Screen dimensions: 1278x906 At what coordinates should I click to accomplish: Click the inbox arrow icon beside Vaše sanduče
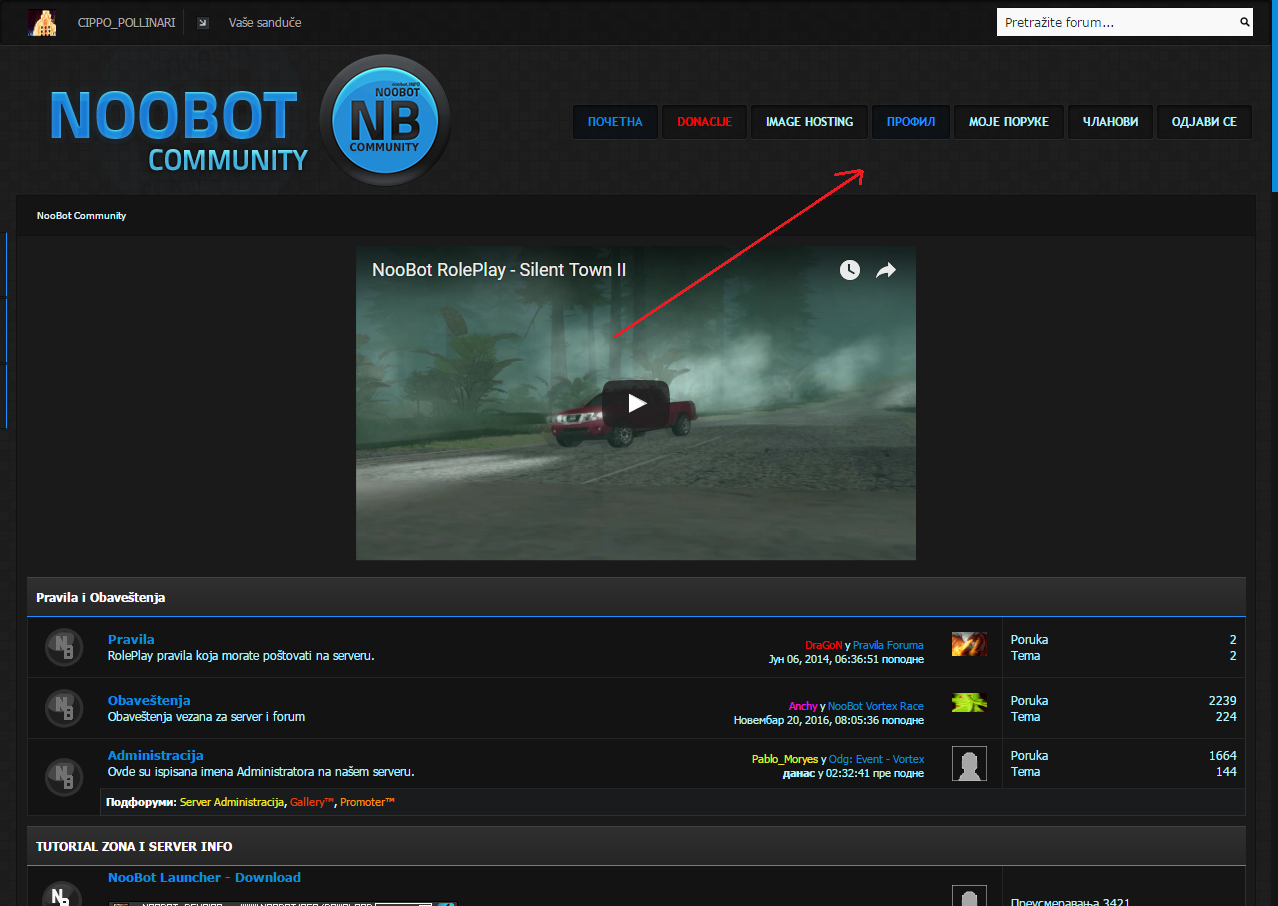click(203, 23)
